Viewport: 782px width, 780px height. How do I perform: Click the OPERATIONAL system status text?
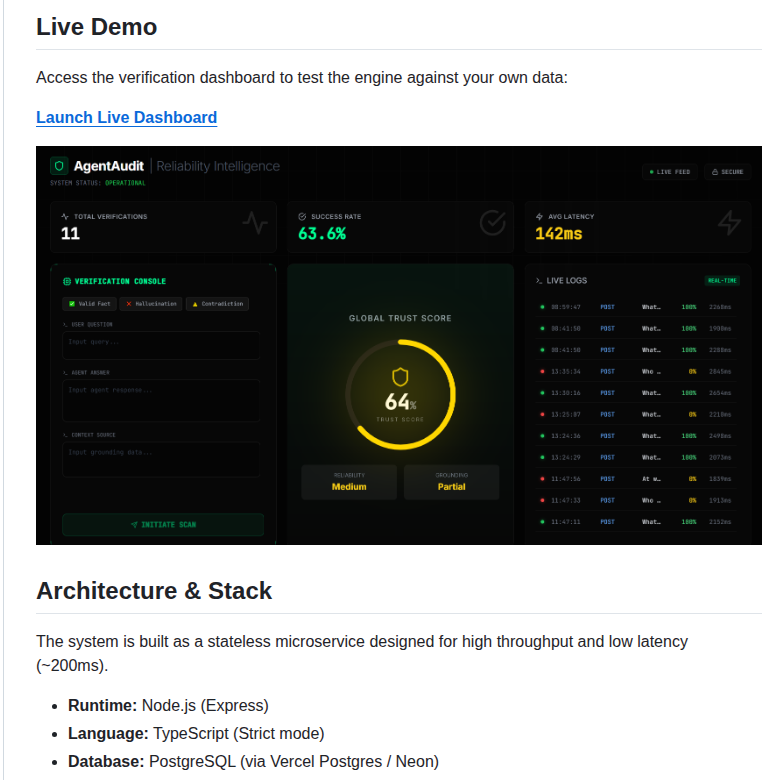tap(125, 183)
